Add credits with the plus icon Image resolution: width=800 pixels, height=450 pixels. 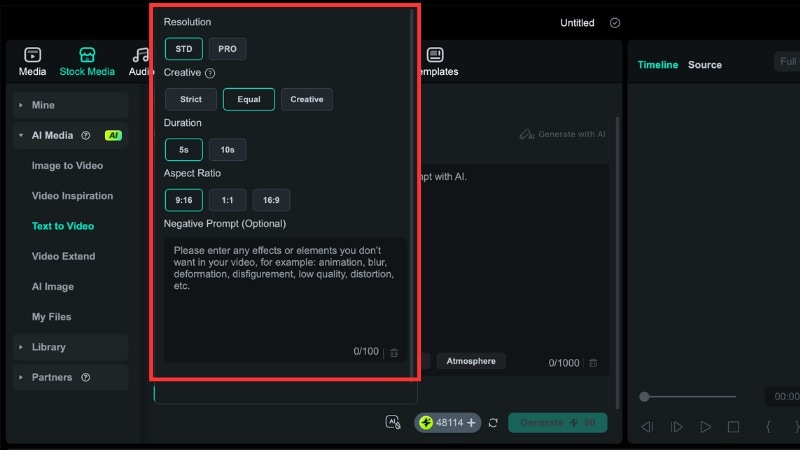click(471, 423)
